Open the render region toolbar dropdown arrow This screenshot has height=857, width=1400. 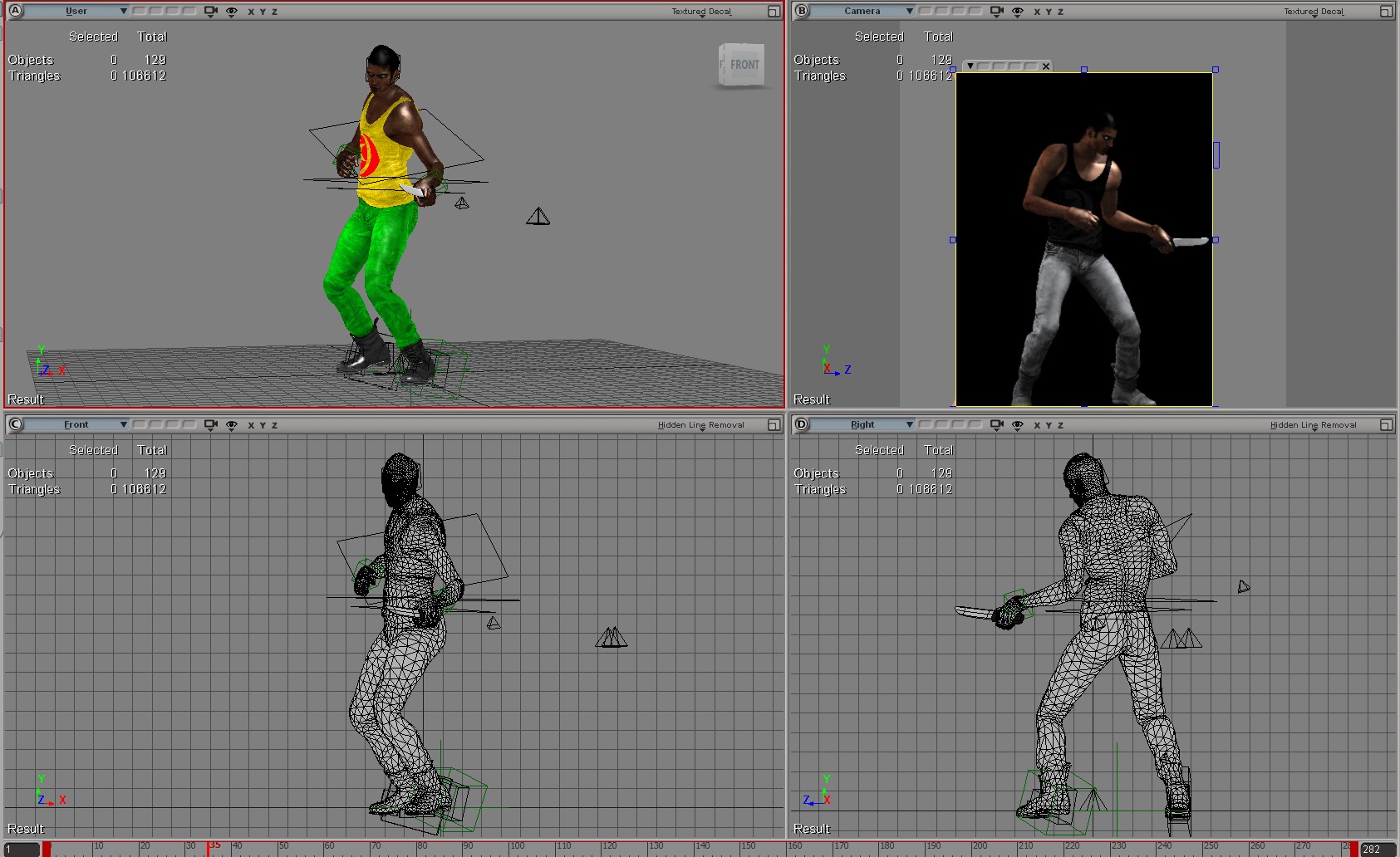[x=970, y=66]
